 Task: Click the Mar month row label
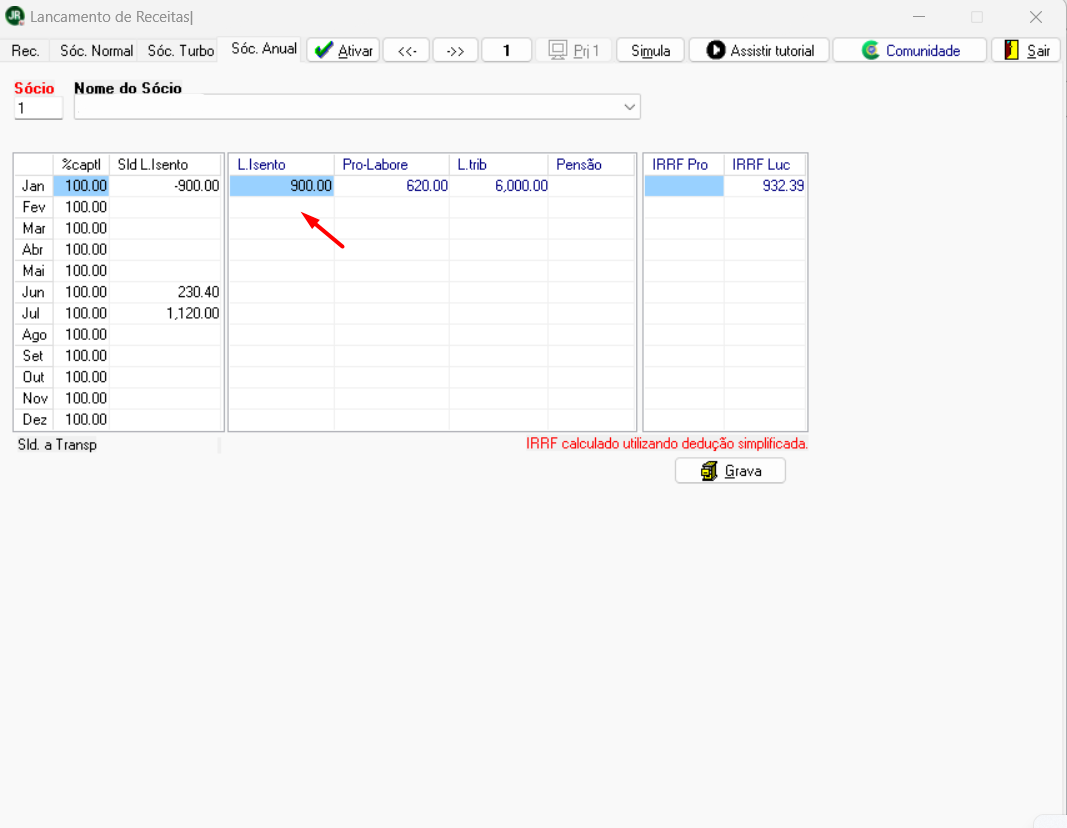33,228
